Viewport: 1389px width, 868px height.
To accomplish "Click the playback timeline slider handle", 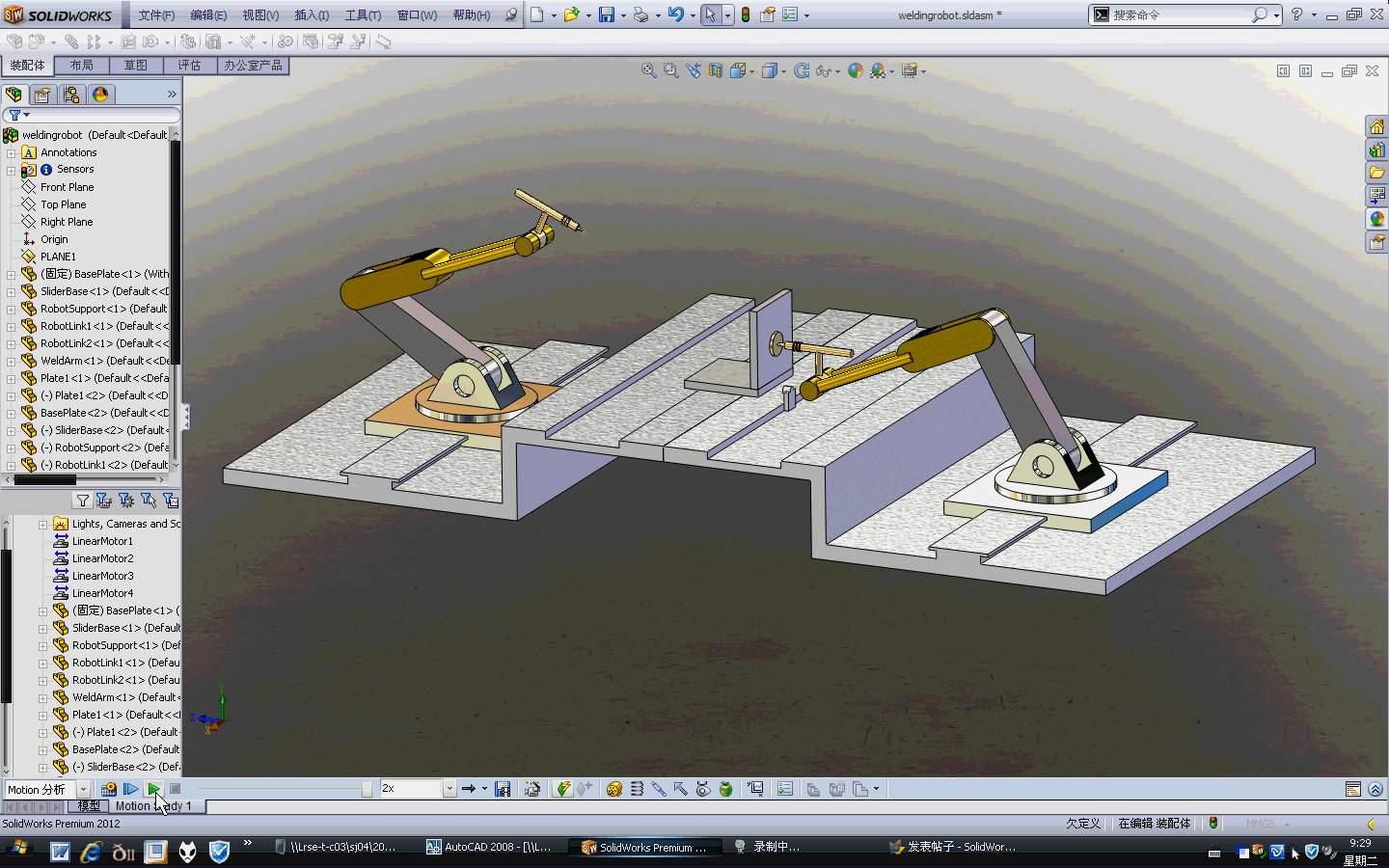I will [x=367, y=789].
